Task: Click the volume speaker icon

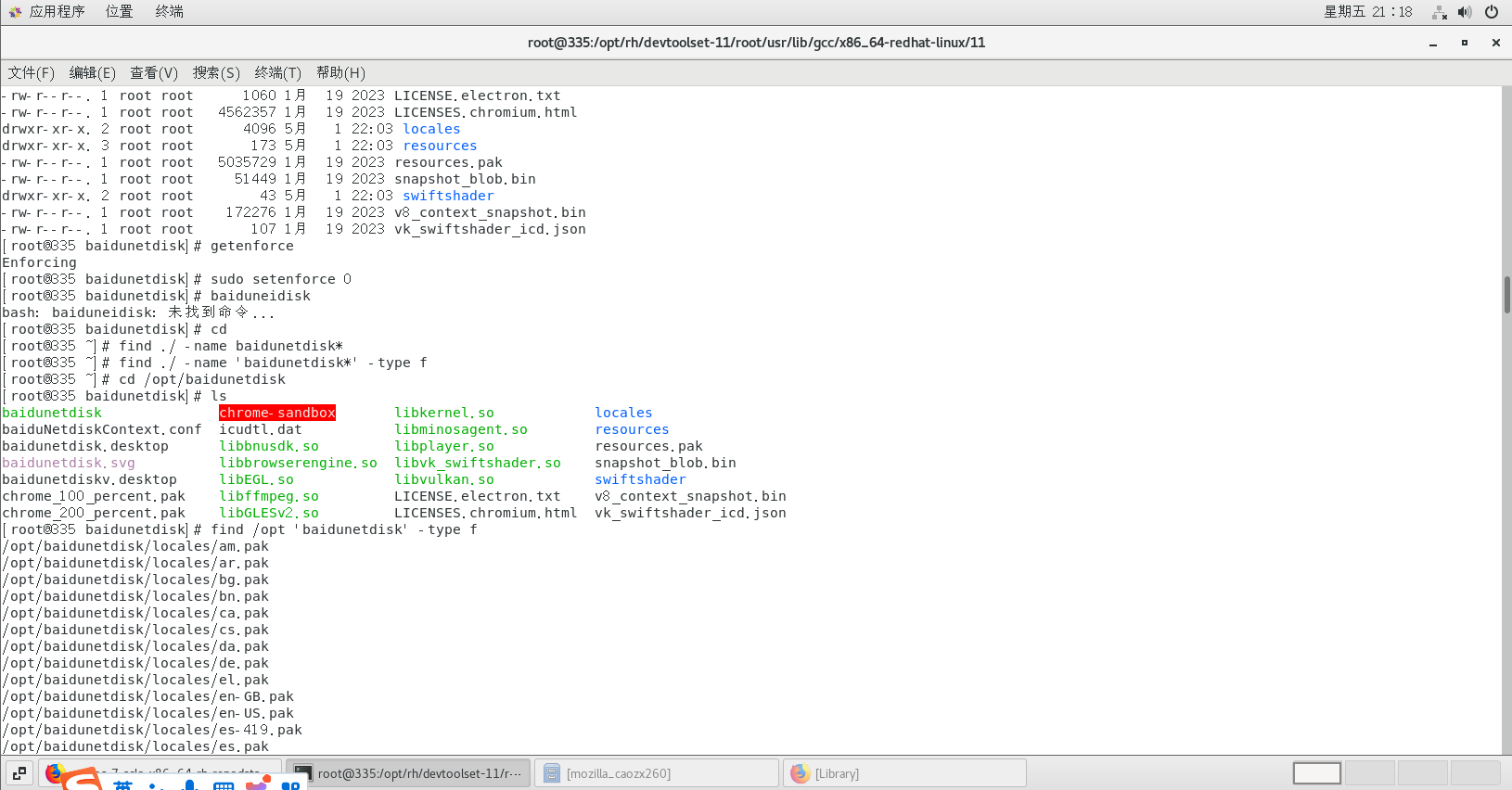Action: point(1465,12)
